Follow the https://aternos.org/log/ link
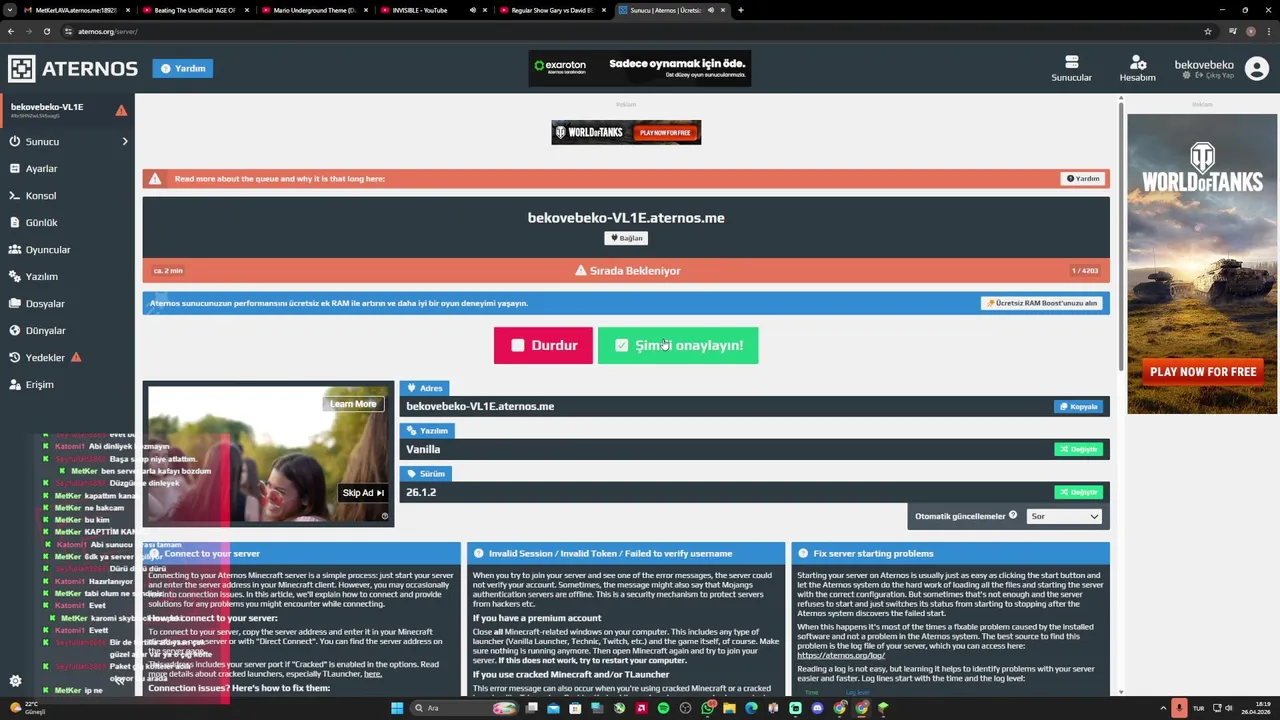Screen dimensions: 1280x720 click(841, 655)
